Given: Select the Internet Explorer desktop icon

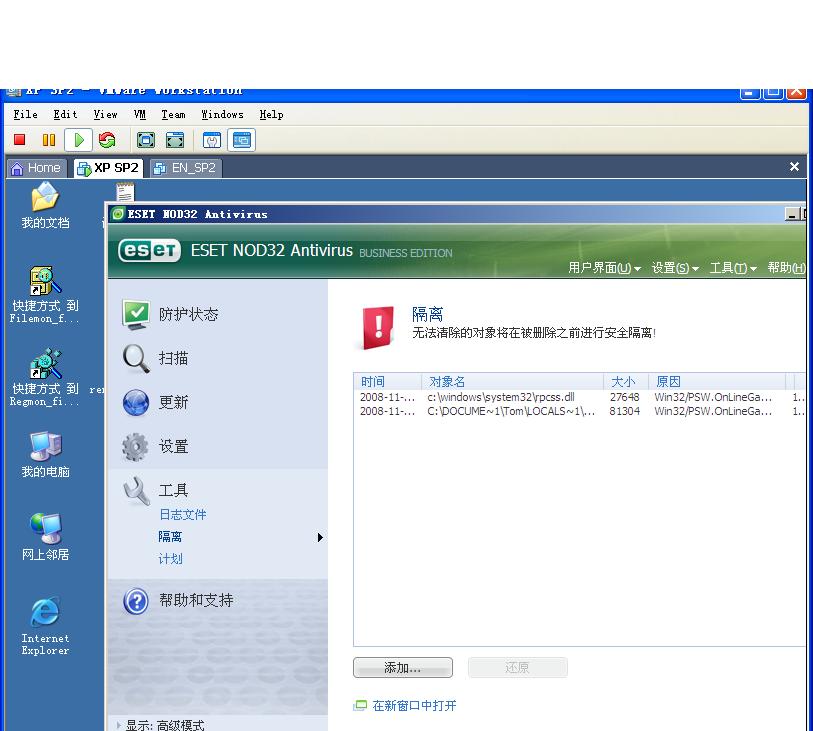Looking at the screenshot, I should 45,626.
